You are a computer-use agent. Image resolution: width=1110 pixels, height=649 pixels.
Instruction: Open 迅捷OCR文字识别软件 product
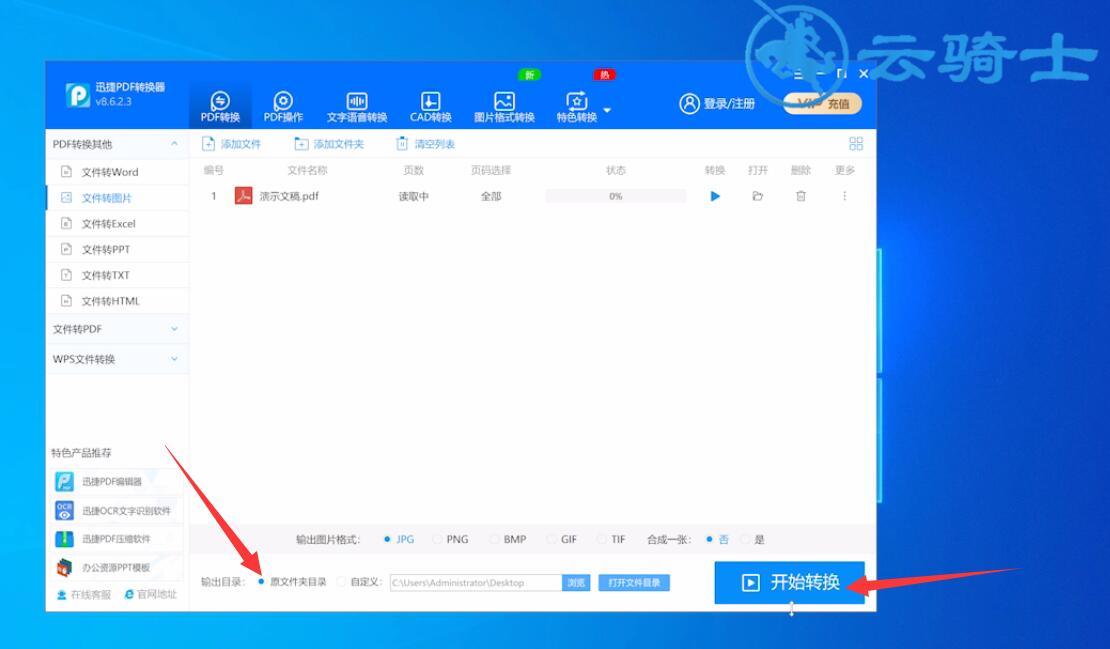117,510
